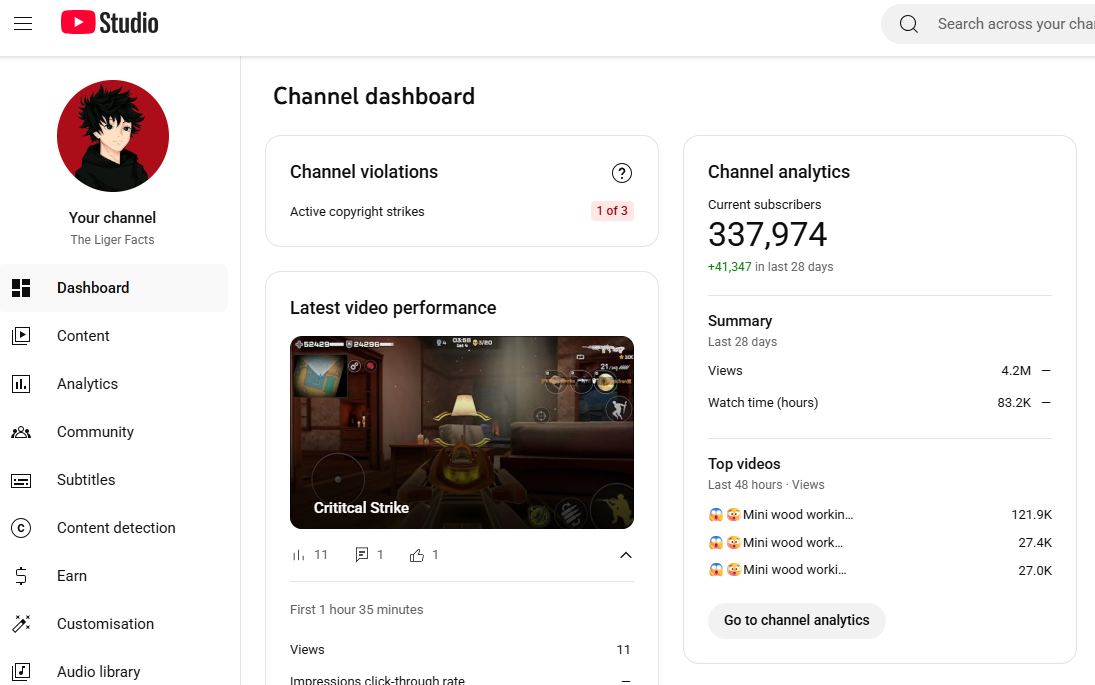Screen dimensions: 1095x685
Task: Click the latest video comments icon
Action: click(x=362, y=555)
